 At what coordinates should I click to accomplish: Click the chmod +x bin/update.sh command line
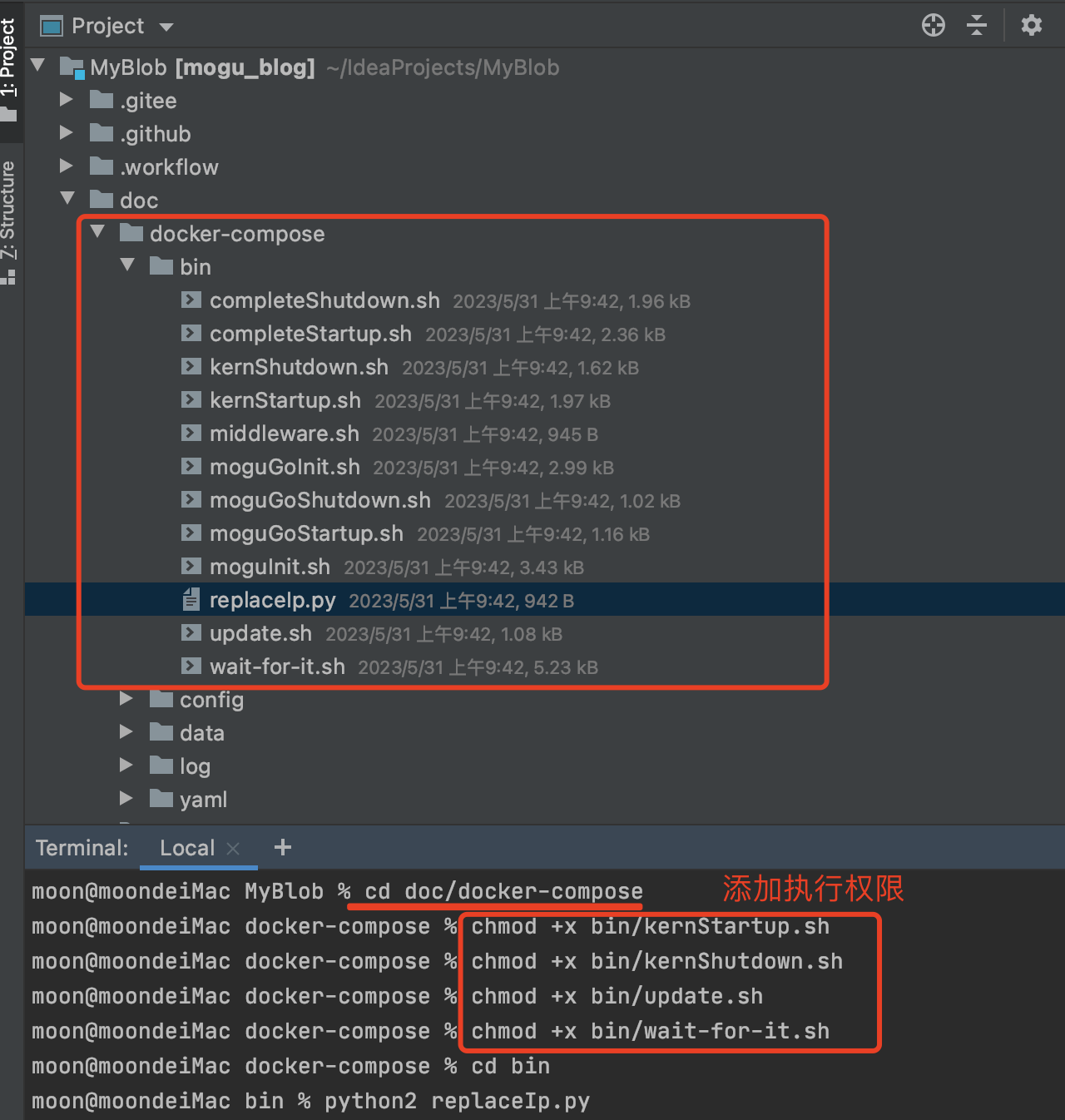coord(617,996)
